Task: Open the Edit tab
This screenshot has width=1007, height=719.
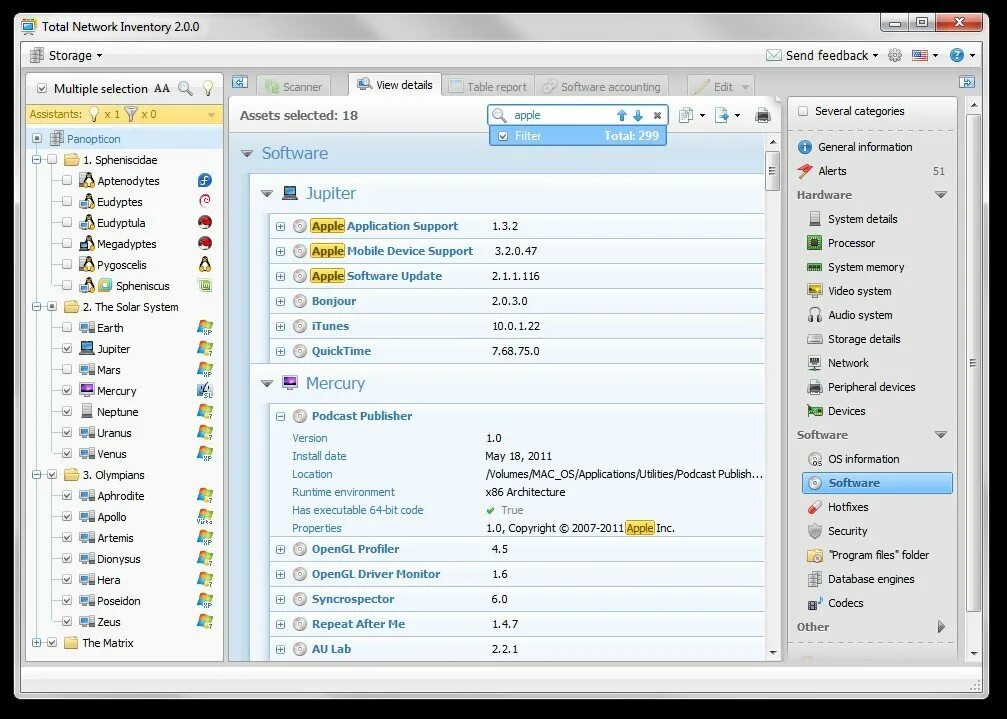Action: coord(721,87)
